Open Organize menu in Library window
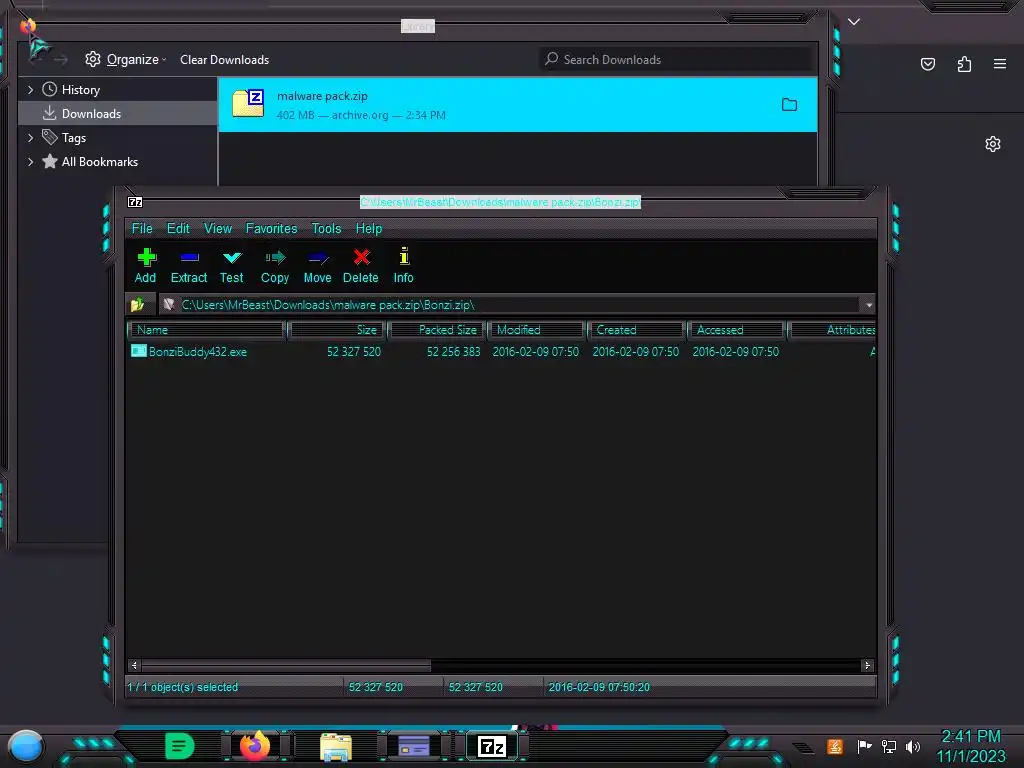The width and height of the screenshot is (1024, 768). (x=125, y=59)
